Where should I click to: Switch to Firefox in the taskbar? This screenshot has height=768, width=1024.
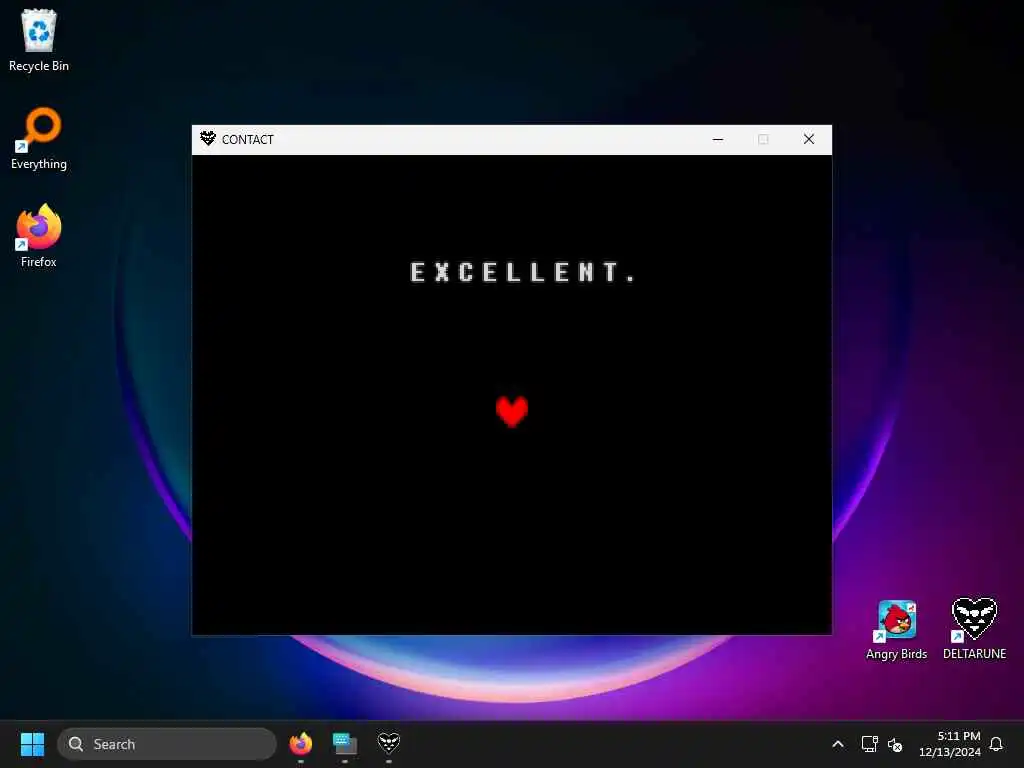pyautogui.click(x=301, y=744)
